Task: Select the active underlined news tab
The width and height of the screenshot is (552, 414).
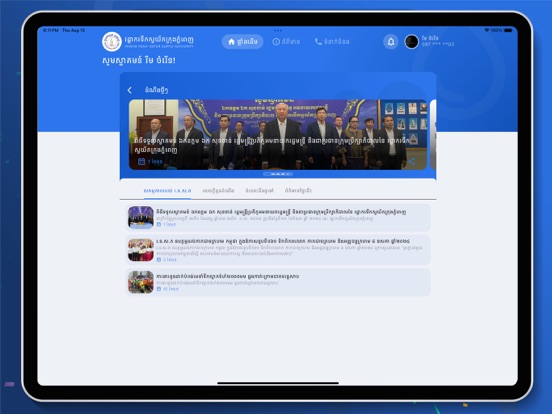Action: [167, 190]
